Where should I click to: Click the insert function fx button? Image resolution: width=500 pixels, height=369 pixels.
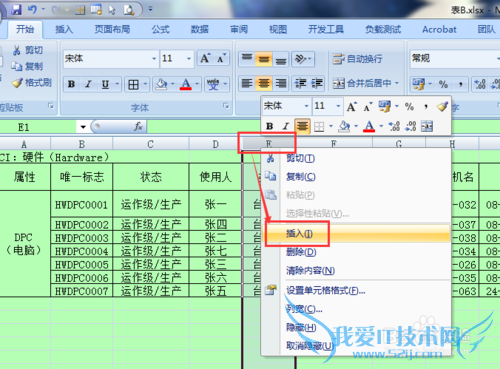pos(138,127)
